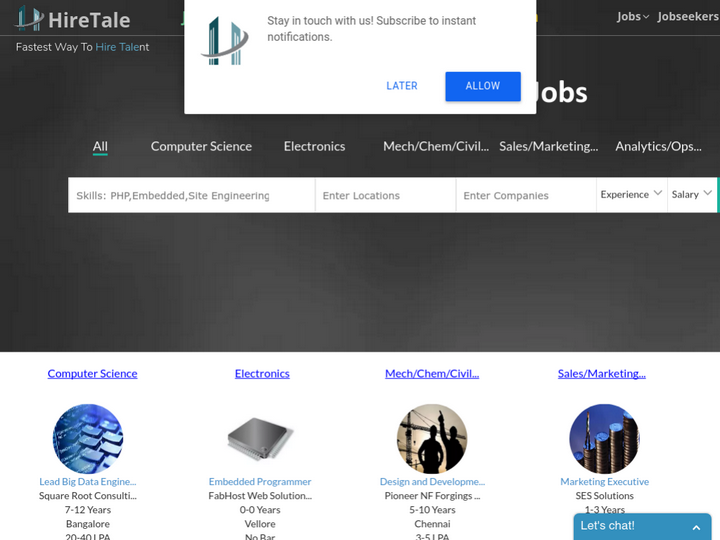Image resolution: width=720 pixels, height=540 pixels.
Task: Click the Enter Locations field
Action: (385, 196)
